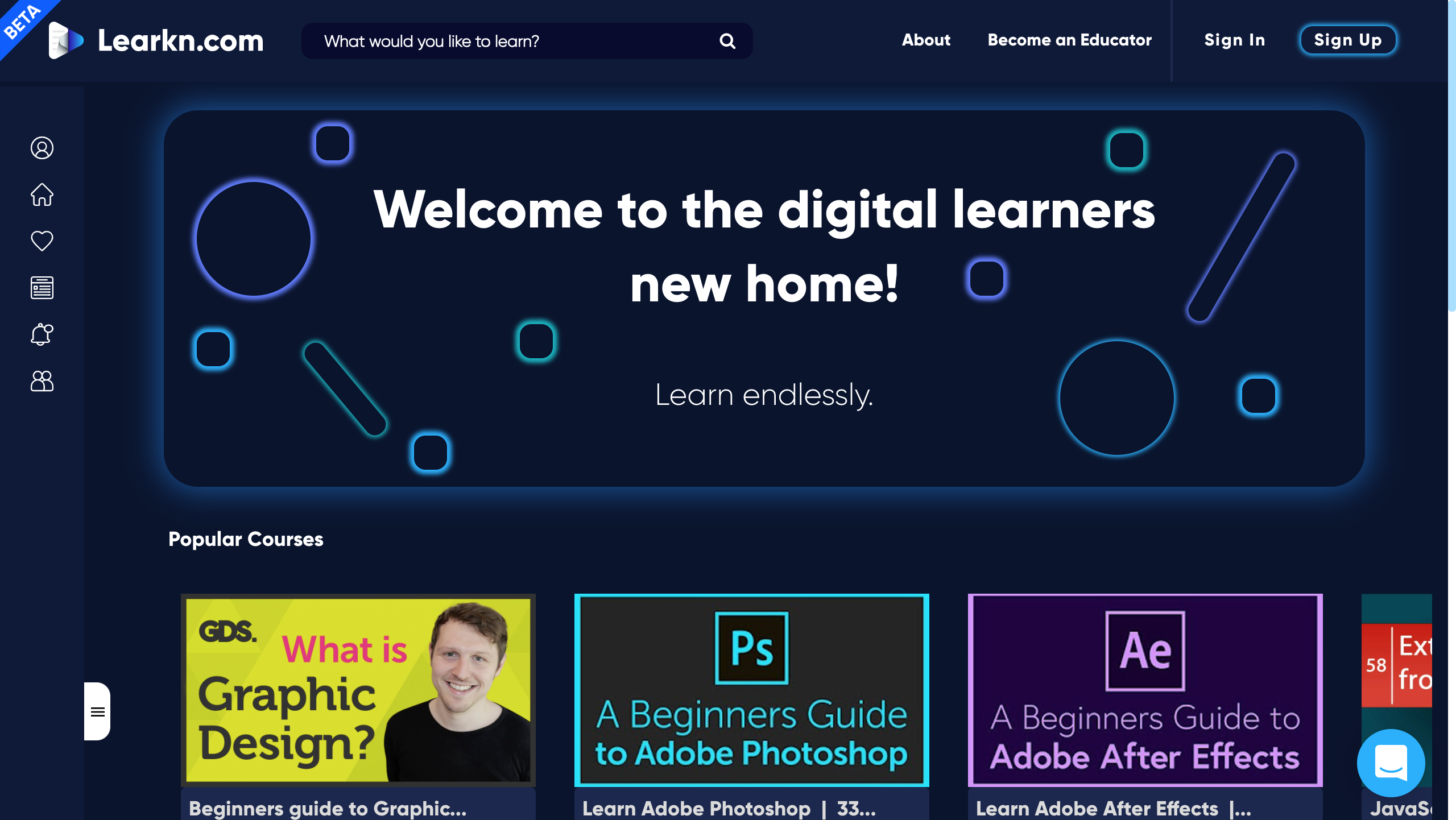Open notifications bell icon in sidebar
This screenshot has height=820, width=1456.
point(42,334)
